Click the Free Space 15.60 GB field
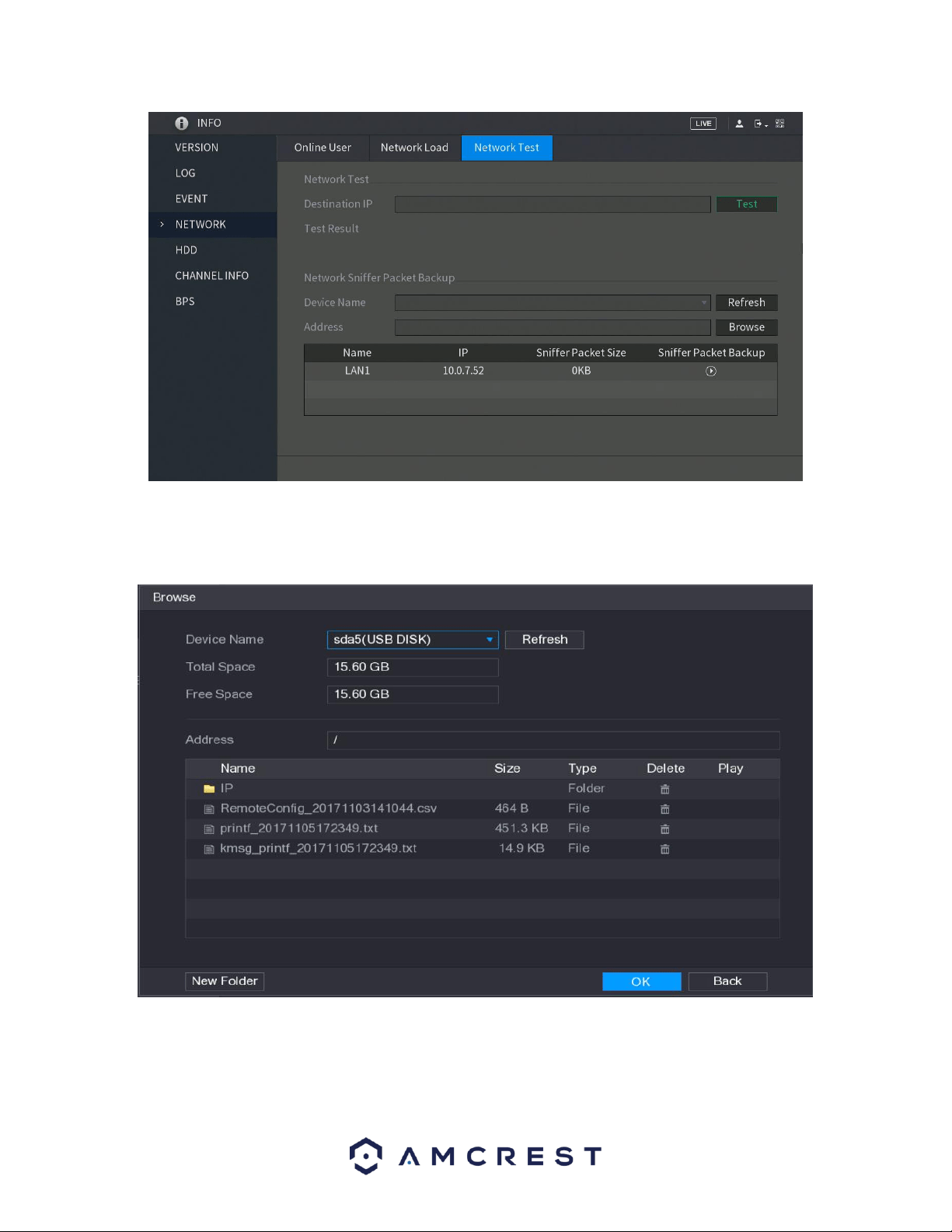The width and height of the screenshot is (952, 1232). point(413,694)
